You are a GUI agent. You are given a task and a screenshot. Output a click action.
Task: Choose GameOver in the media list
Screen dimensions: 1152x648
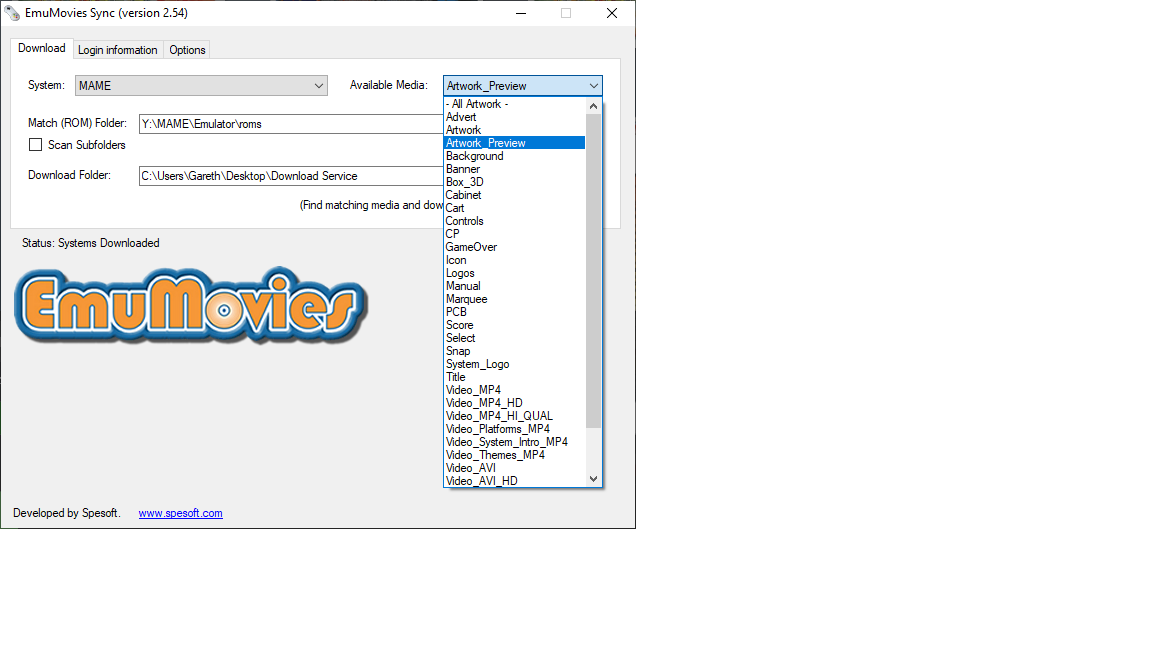[x=515, y=247]
